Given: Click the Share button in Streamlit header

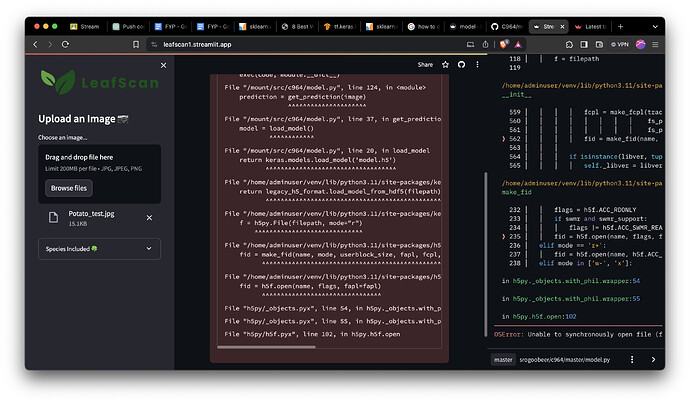Looking at the screenshot, I should click(425, 65).
